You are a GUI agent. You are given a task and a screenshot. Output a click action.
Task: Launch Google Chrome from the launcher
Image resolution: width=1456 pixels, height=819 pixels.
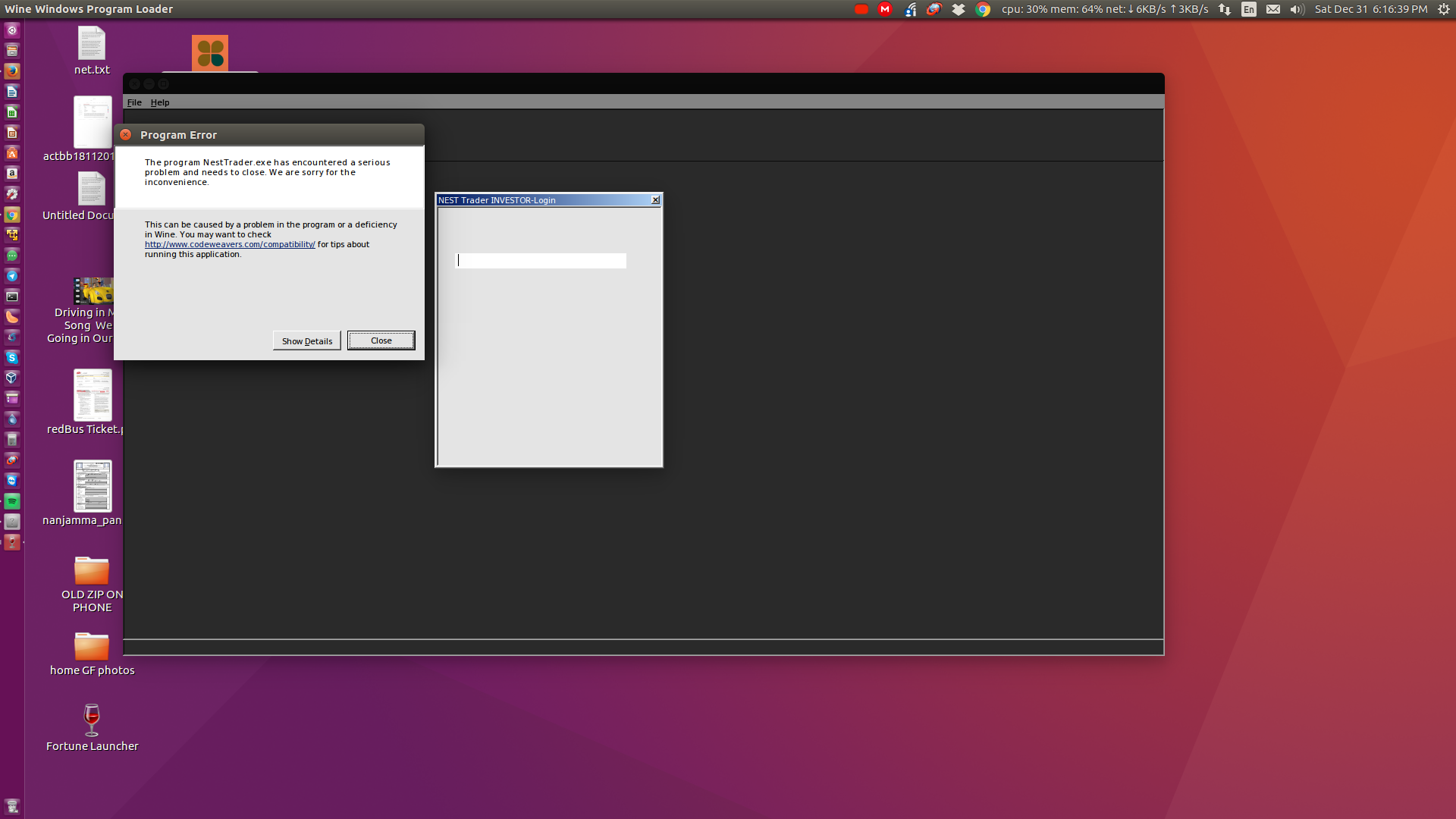pyautogui.click(x=11, y=214)
